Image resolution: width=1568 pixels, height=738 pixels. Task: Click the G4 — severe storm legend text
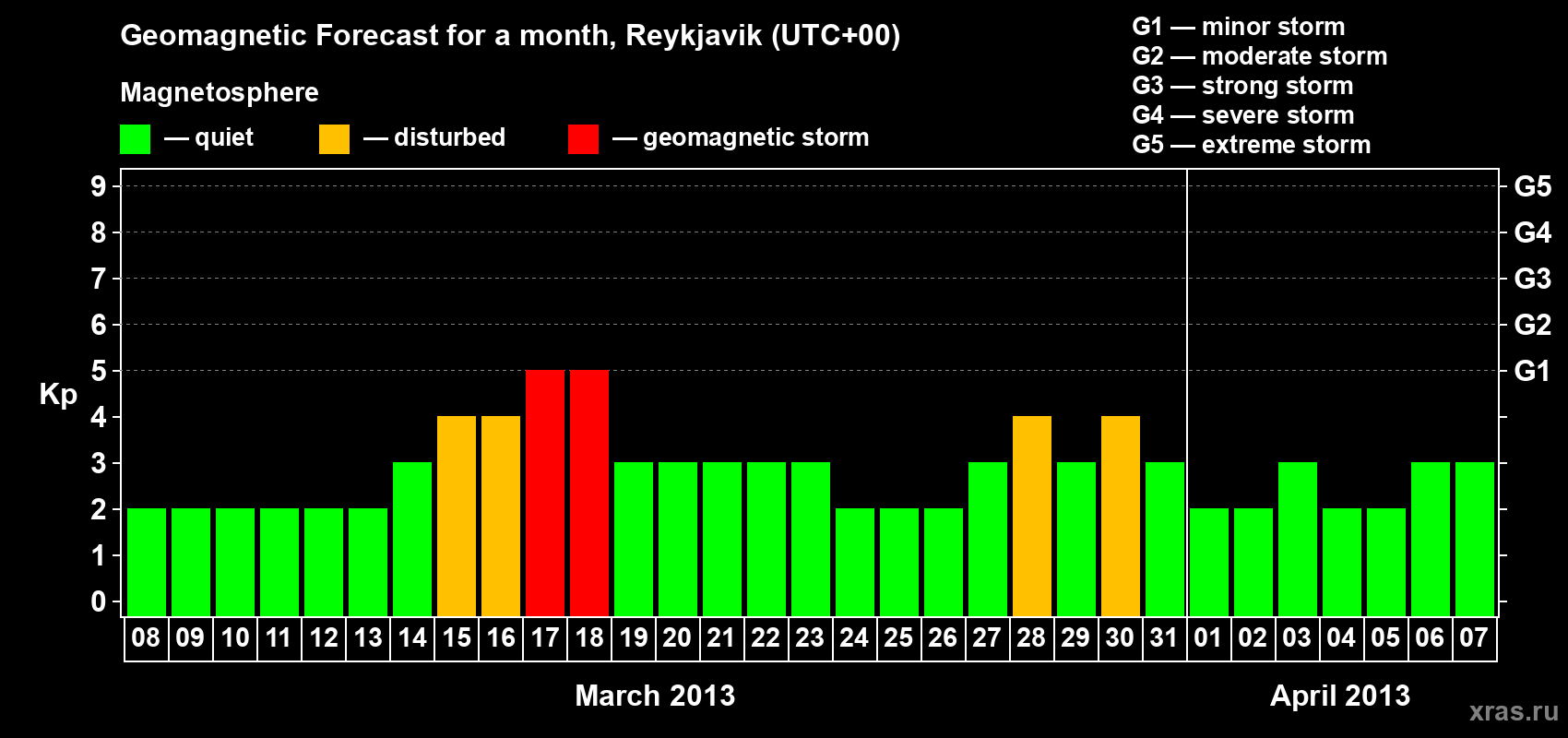[1243, 115]
